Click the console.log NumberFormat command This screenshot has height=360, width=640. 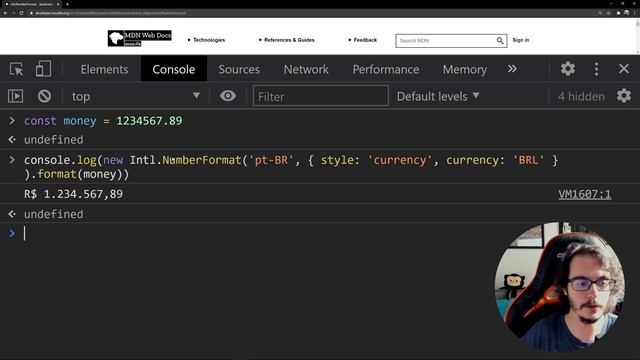coord(291,167)
